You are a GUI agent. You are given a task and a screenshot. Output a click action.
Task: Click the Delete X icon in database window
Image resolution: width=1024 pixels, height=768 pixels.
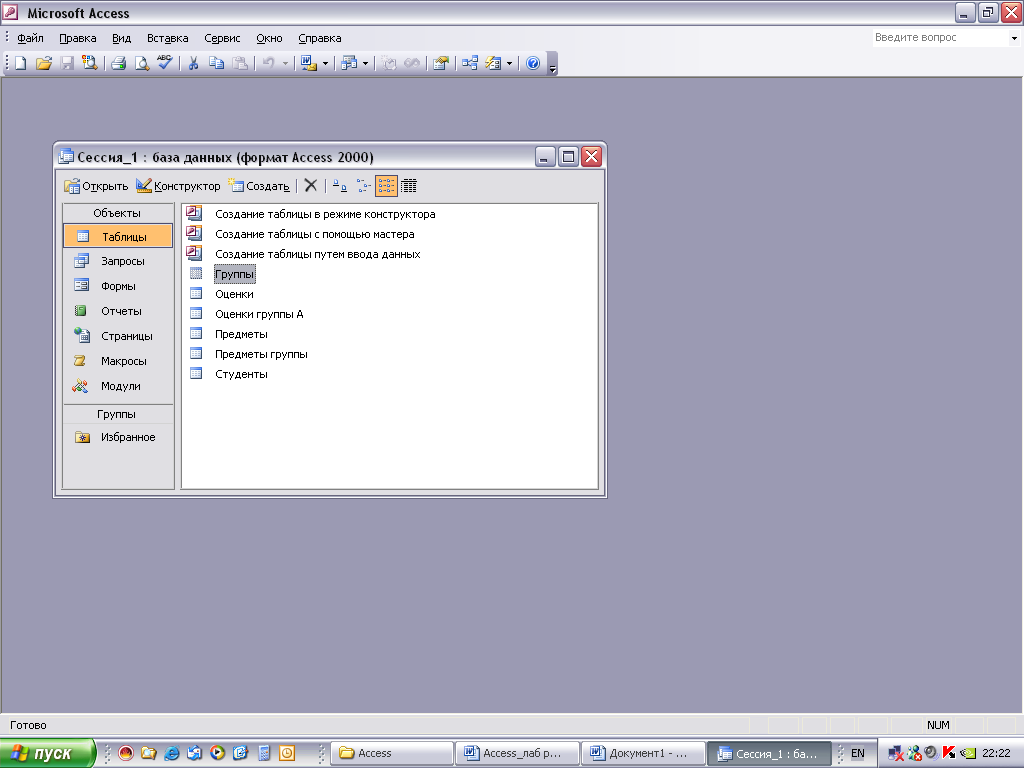pyautogui.click(x=311, y=185)
